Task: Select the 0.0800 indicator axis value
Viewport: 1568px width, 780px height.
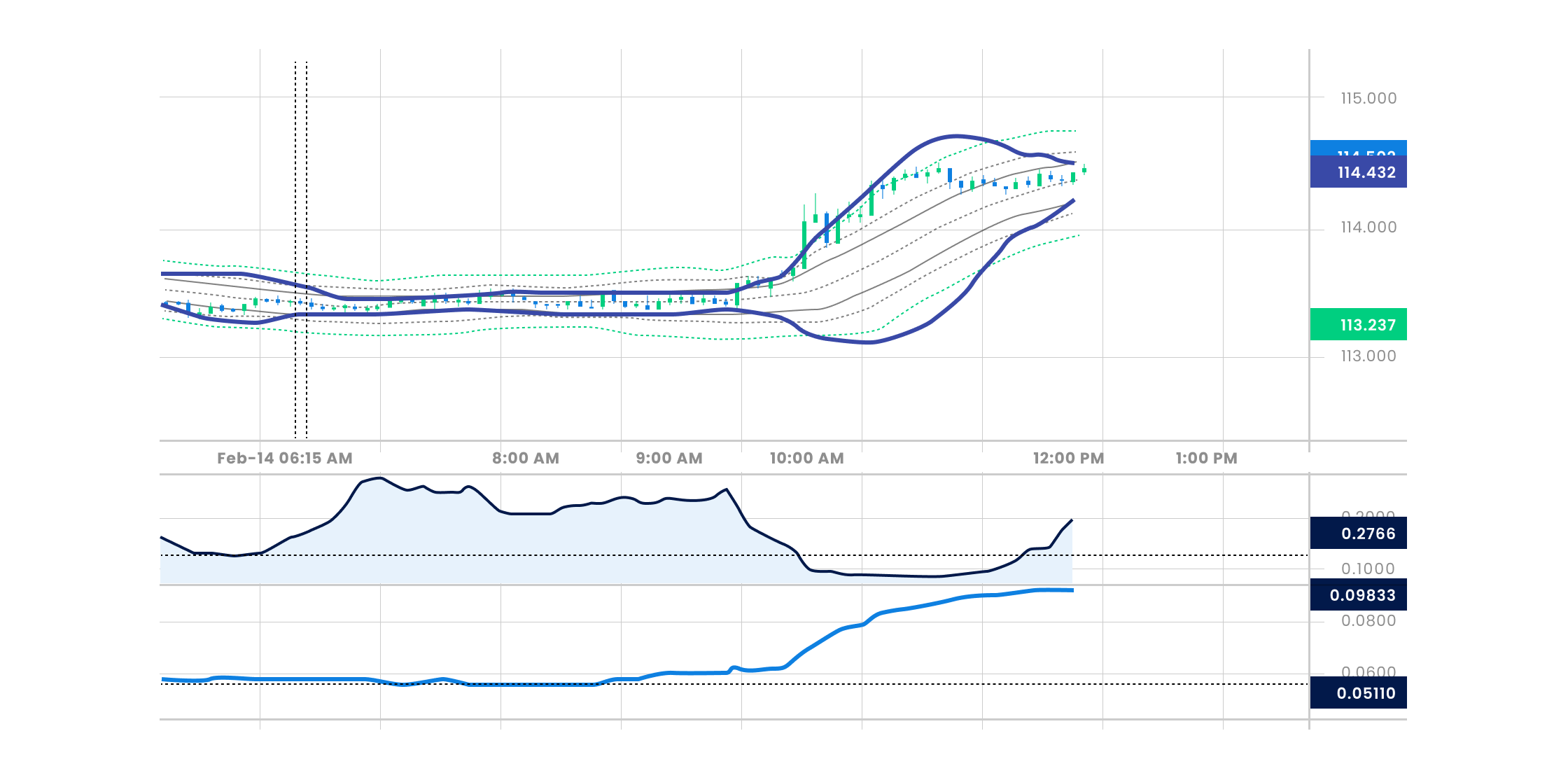Action: tap(1368, 621)
